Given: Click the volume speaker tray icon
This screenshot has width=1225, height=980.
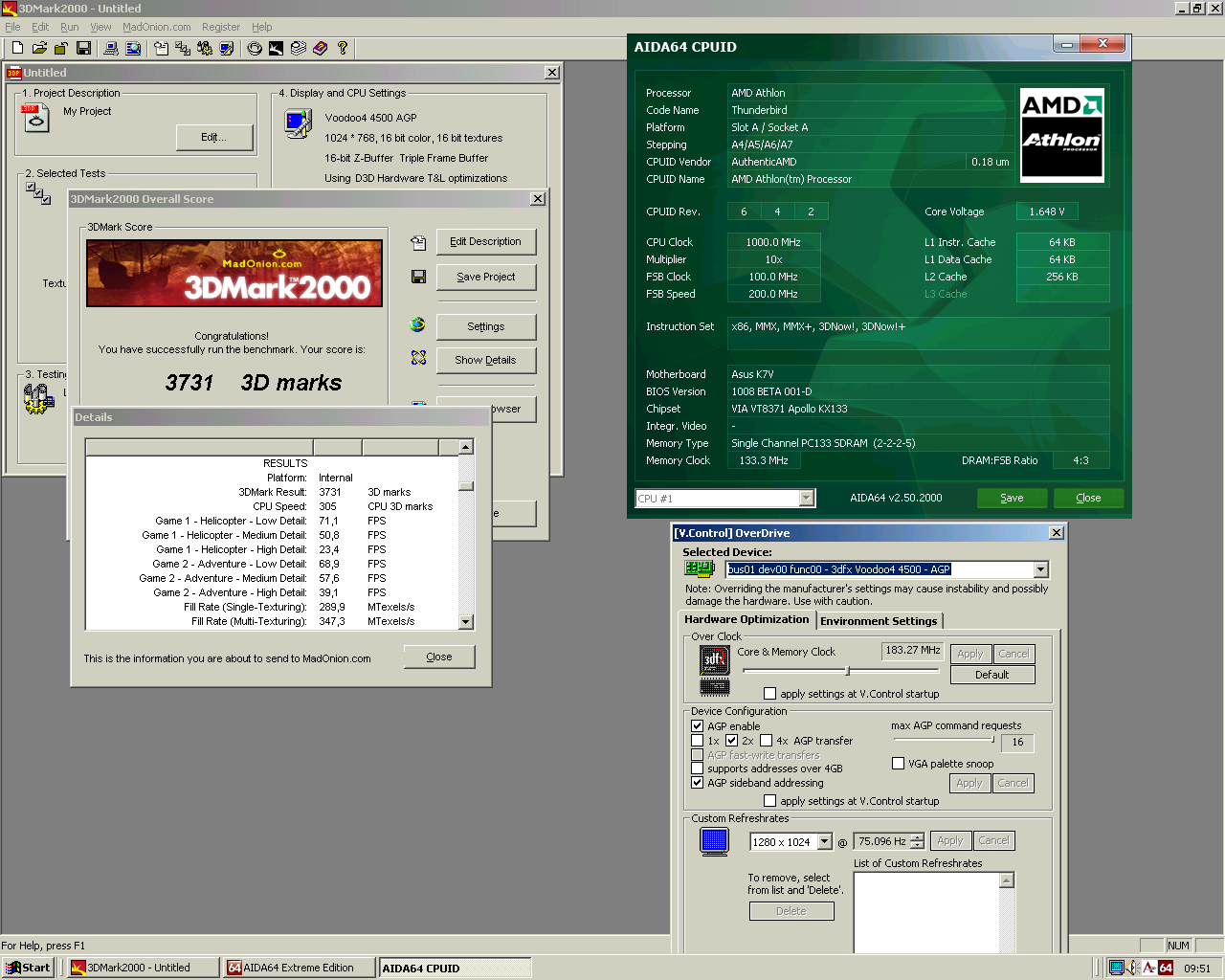Looking at the screenshot, I should point(1132,968).
